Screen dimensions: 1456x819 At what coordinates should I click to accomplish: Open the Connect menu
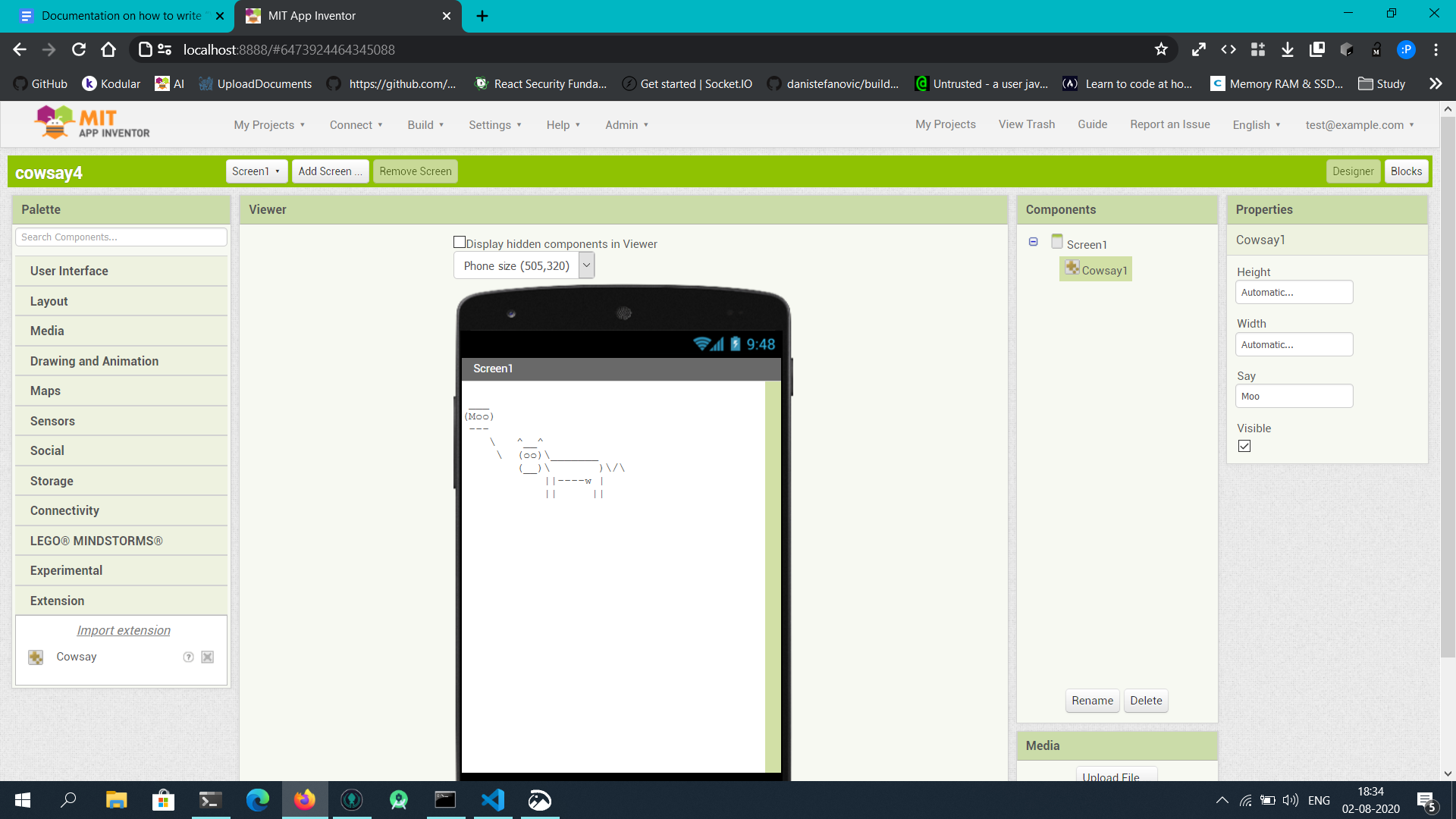point(356,125)
